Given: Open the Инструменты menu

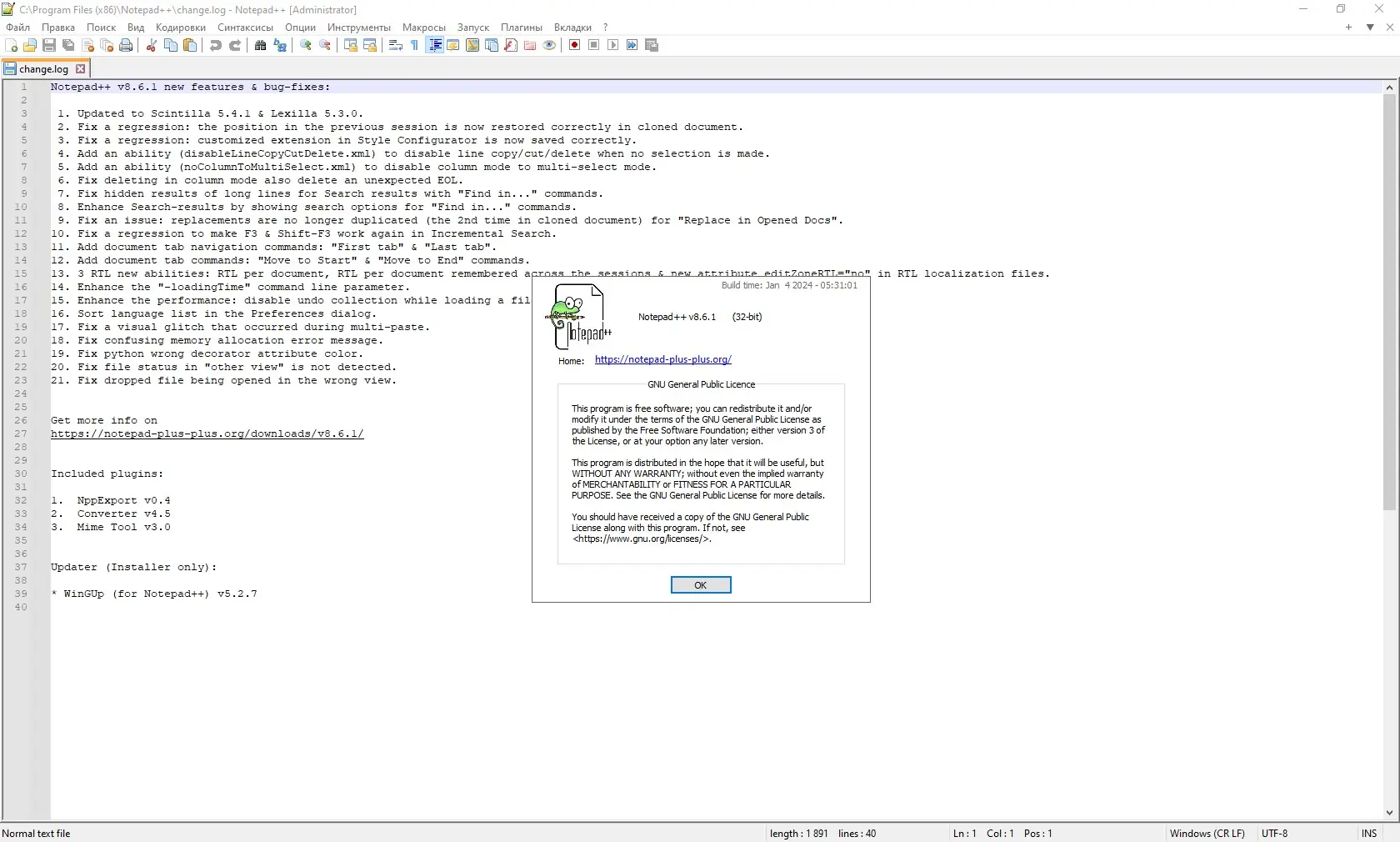Looking at the screenshot, I should click(359, 28).
